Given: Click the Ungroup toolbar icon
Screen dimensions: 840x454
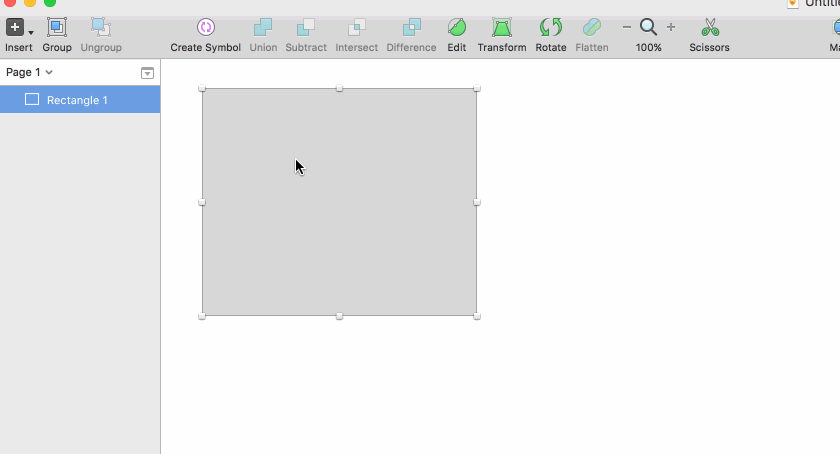Looking at the screenshot, I should 101,27.
